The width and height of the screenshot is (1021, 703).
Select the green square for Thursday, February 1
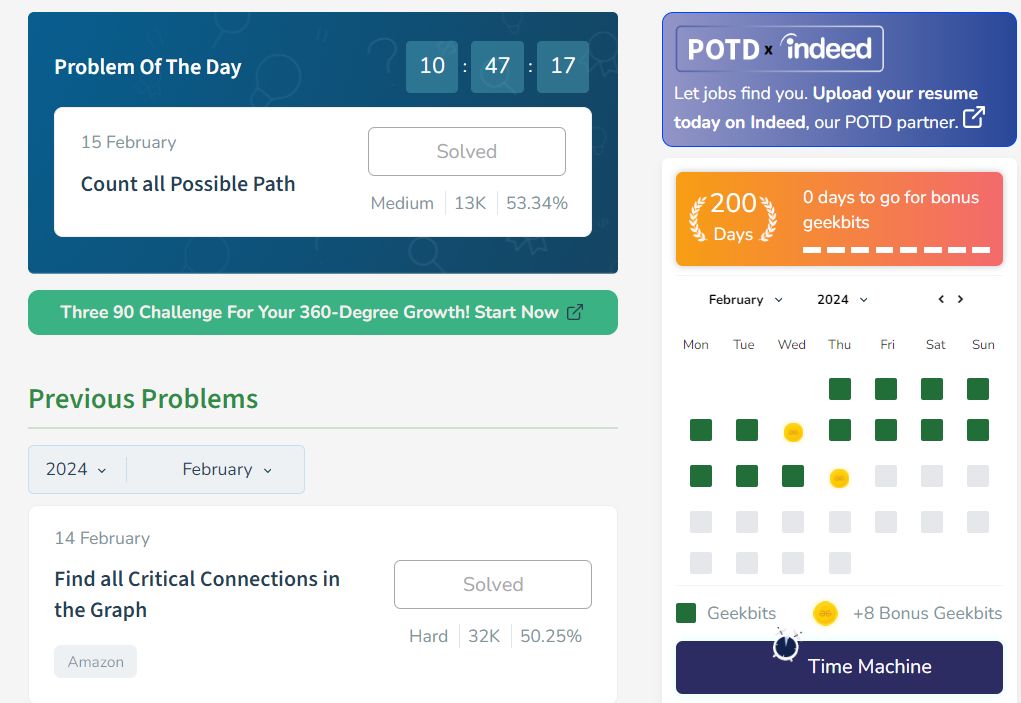pyautogui.click(x=839, y=389)
